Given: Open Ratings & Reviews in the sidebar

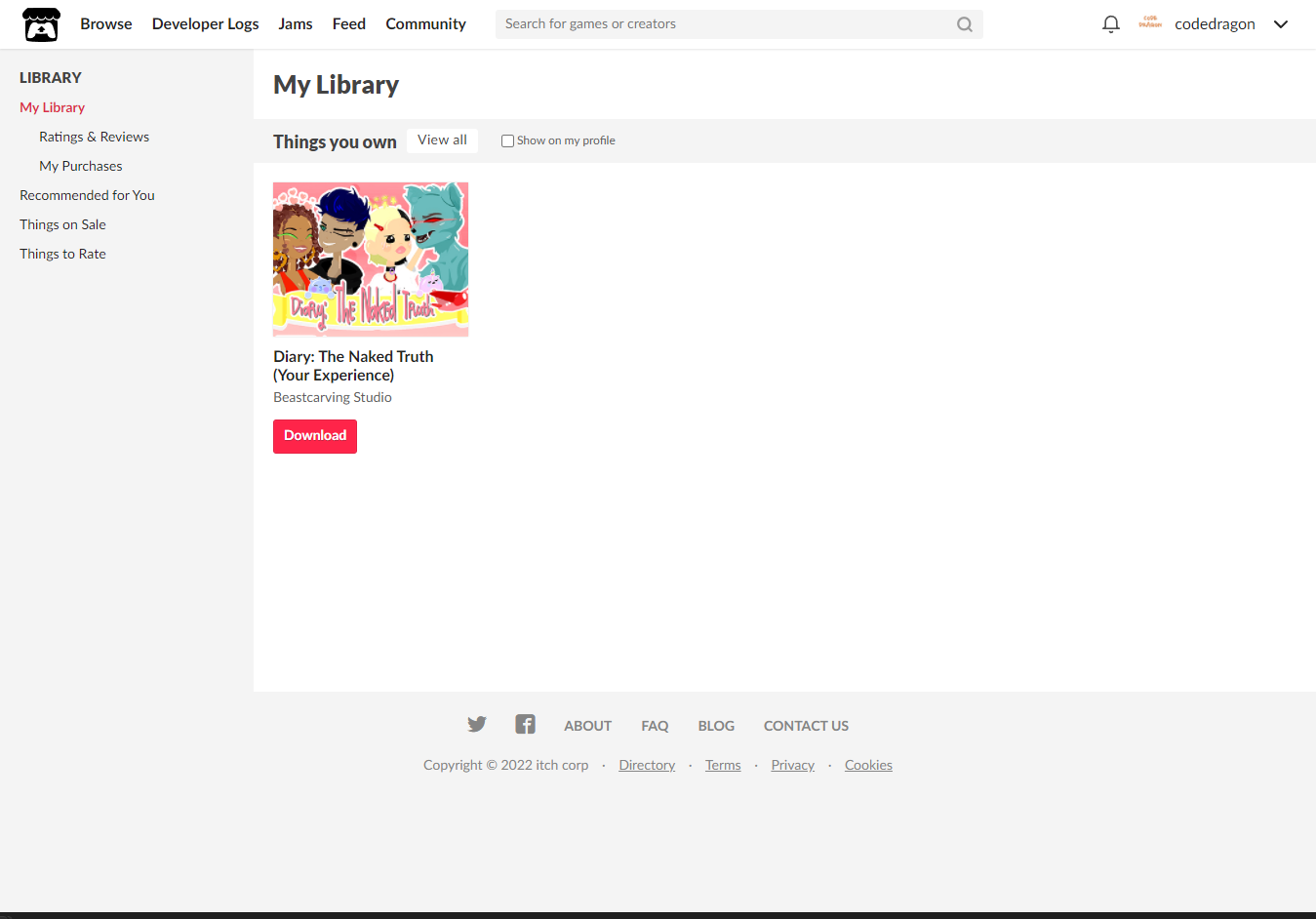Looking at the screenshot, I should [95, 137].
